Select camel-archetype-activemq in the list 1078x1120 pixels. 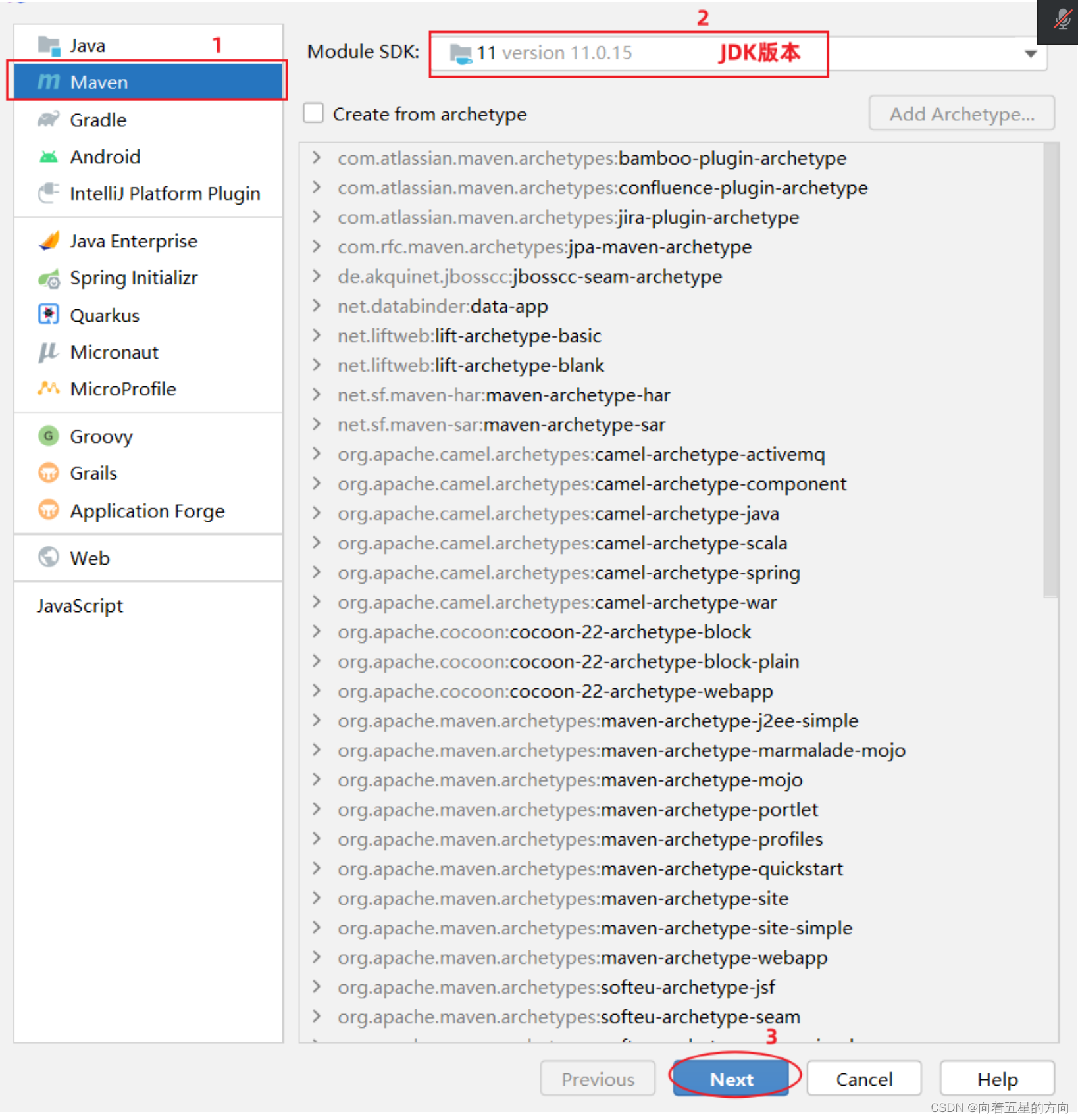(x=581, y=454)
